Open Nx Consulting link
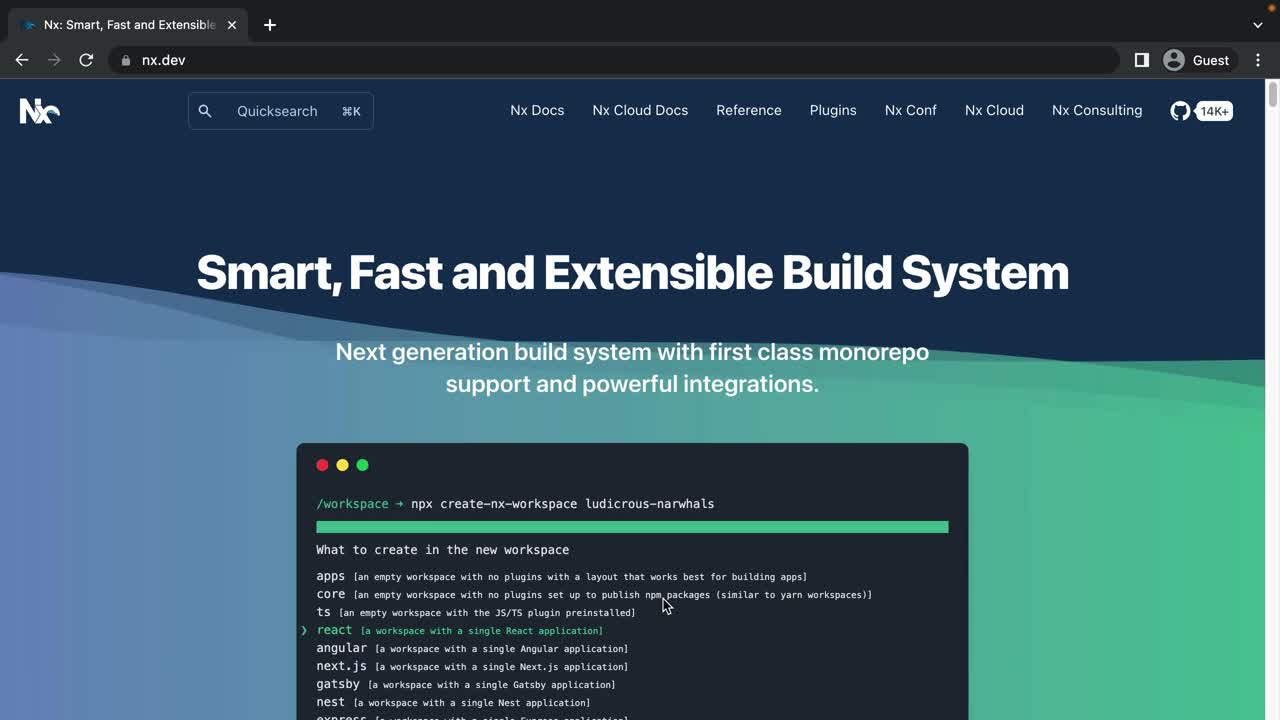The width and height of the screenshot is (1280, 720). click(x=1097, y=110)
